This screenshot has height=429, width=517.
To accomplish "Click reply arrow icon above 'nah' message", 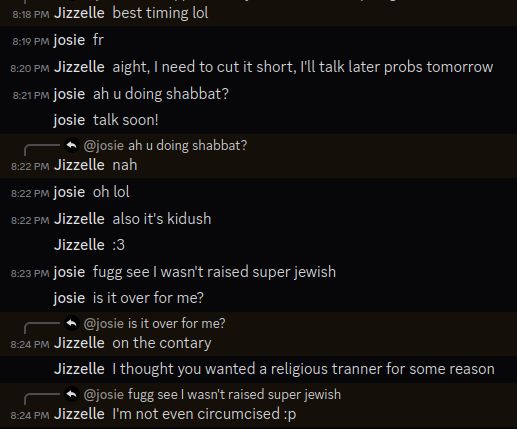I will click(x=72, y=145).
